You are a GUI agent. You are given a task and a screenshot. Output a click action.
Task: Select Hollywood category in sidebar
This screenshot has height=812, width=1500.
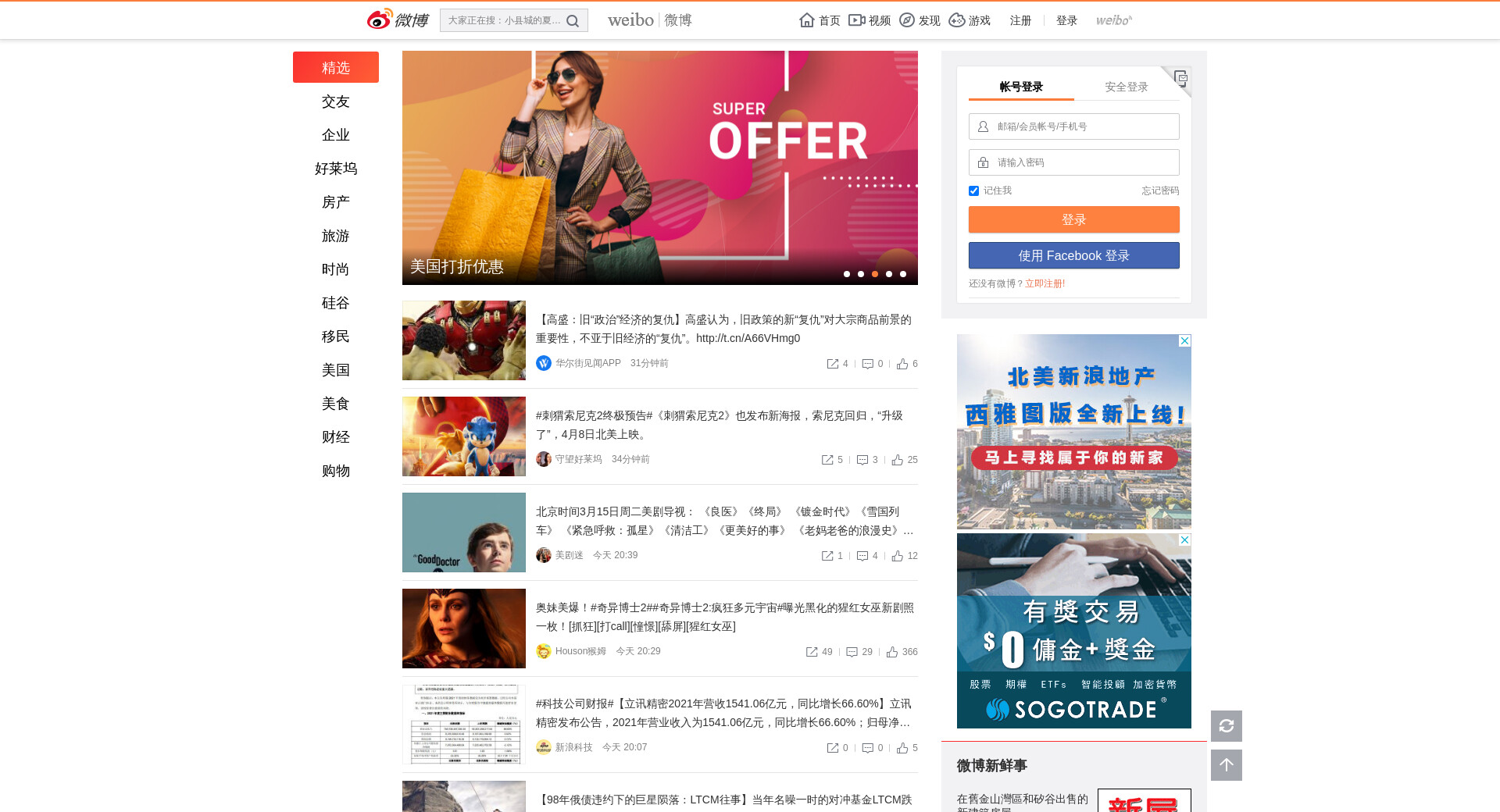click(x=336, y=169)
